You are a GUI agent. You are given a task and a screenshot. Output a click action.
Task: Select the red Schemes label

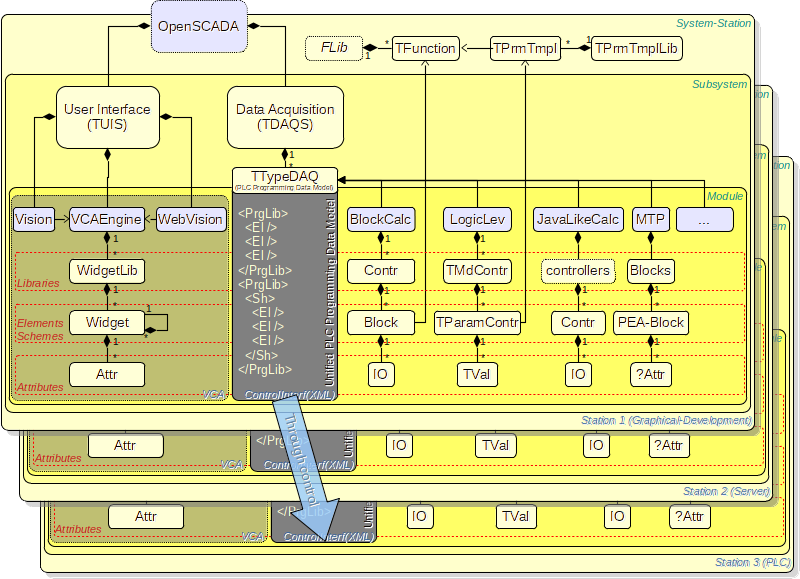point(40,336)
